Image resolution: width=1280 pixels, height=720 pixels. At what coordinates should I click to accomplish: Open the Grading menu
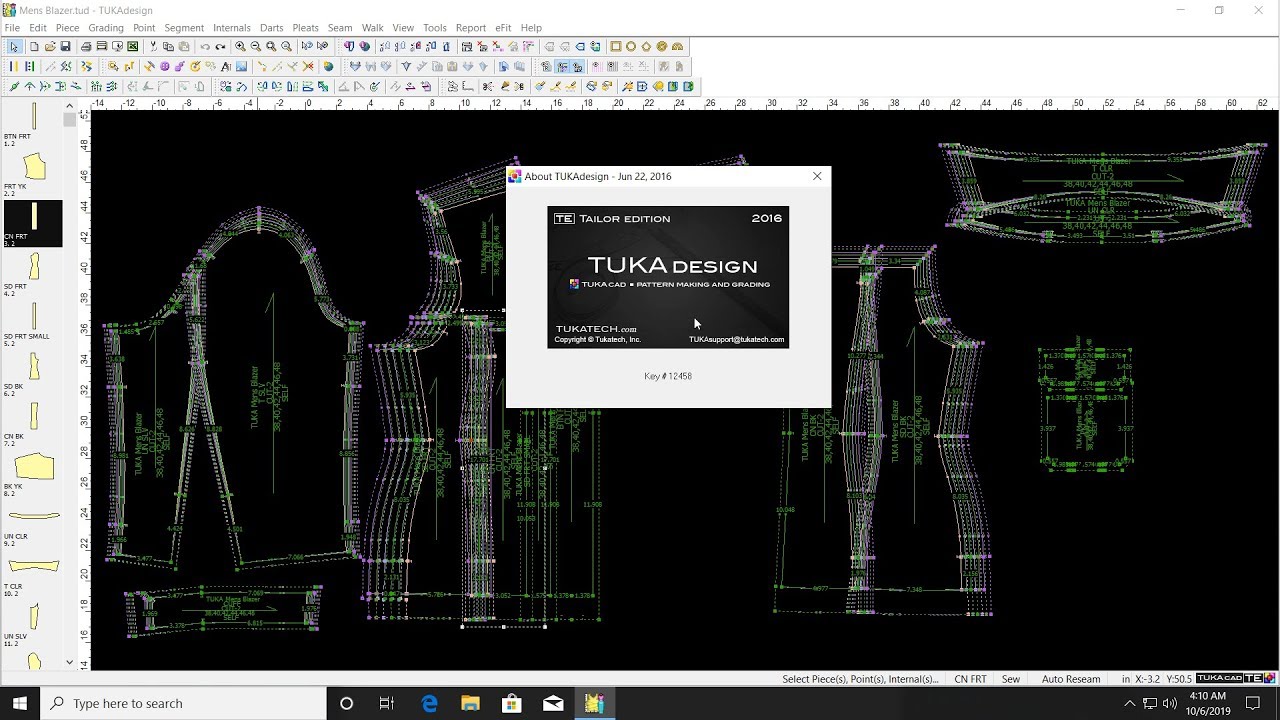click(x=106, y=28)
